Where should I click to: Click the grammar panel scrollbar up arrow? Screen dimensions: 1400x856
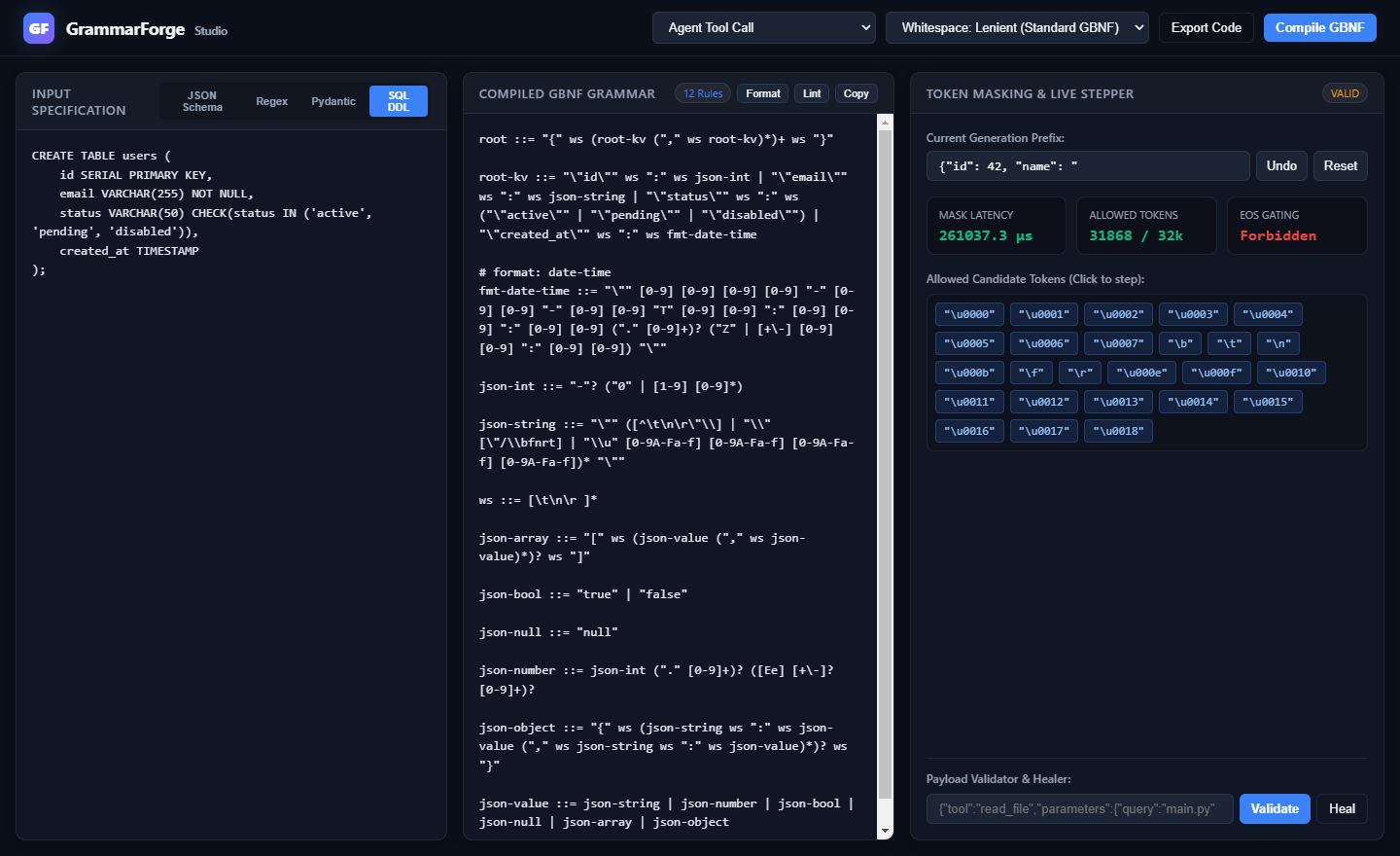885,122
